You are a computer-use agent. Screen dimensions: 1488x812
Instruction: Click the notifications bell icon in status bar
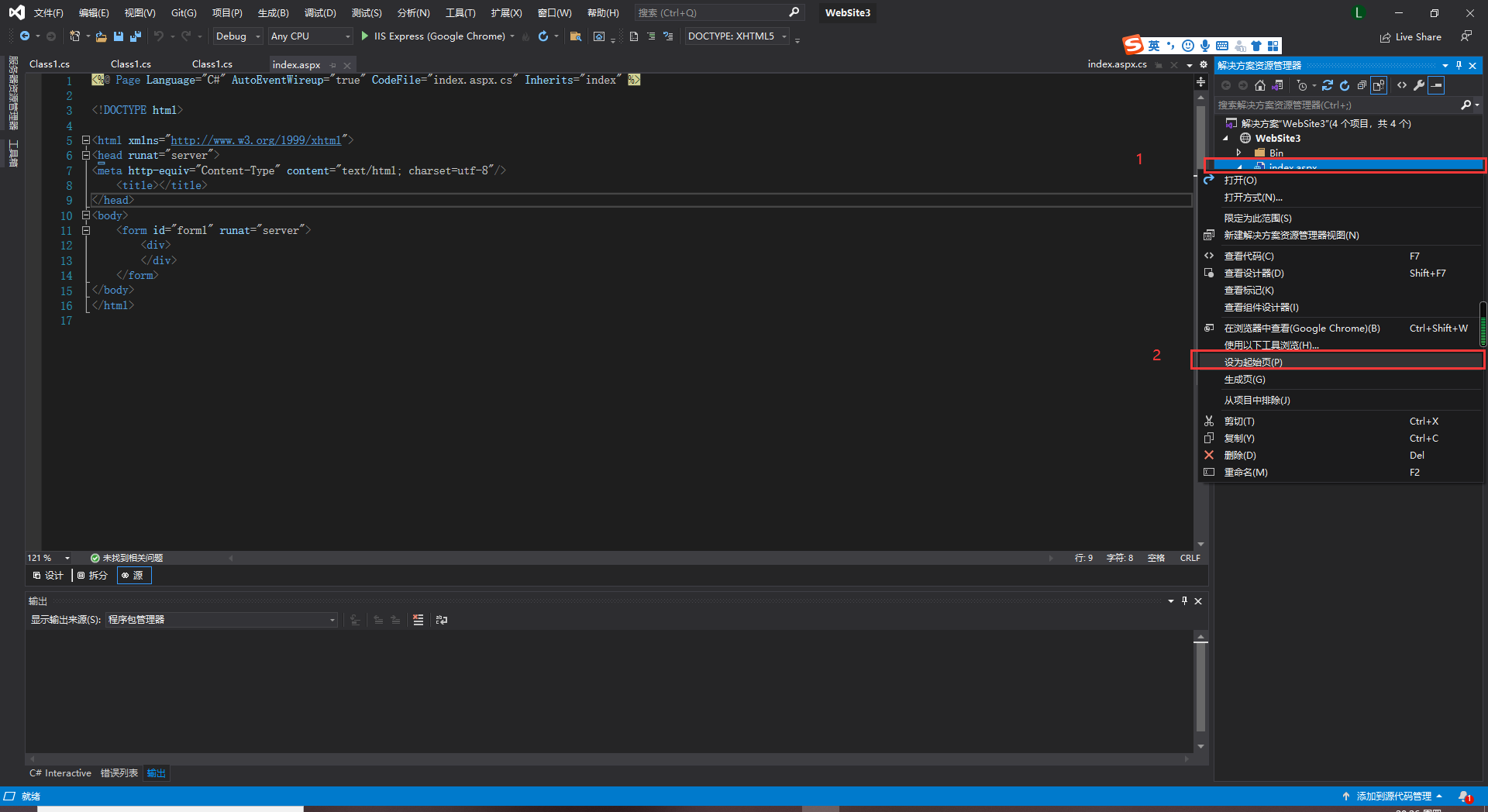coord(1464,797)
